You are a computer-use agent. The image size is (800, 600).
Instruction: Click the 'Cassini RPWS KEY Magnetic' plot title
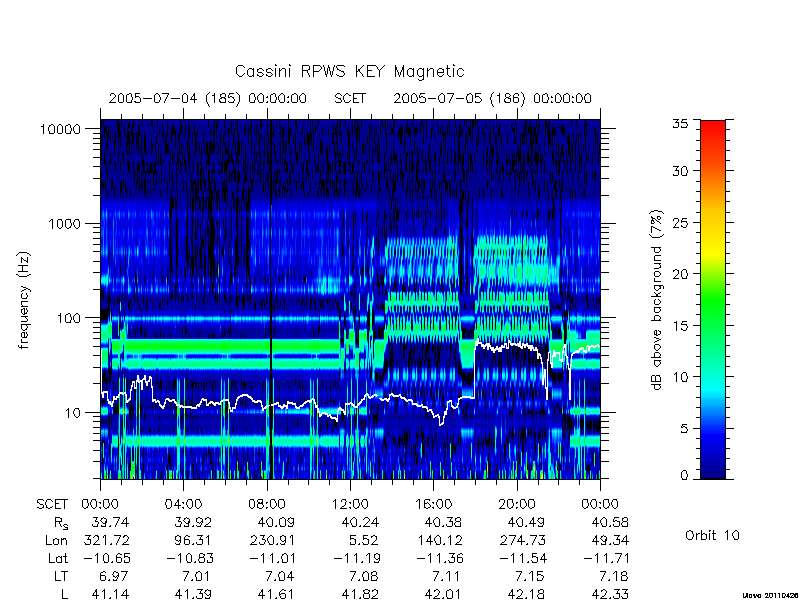coord(349,72)
